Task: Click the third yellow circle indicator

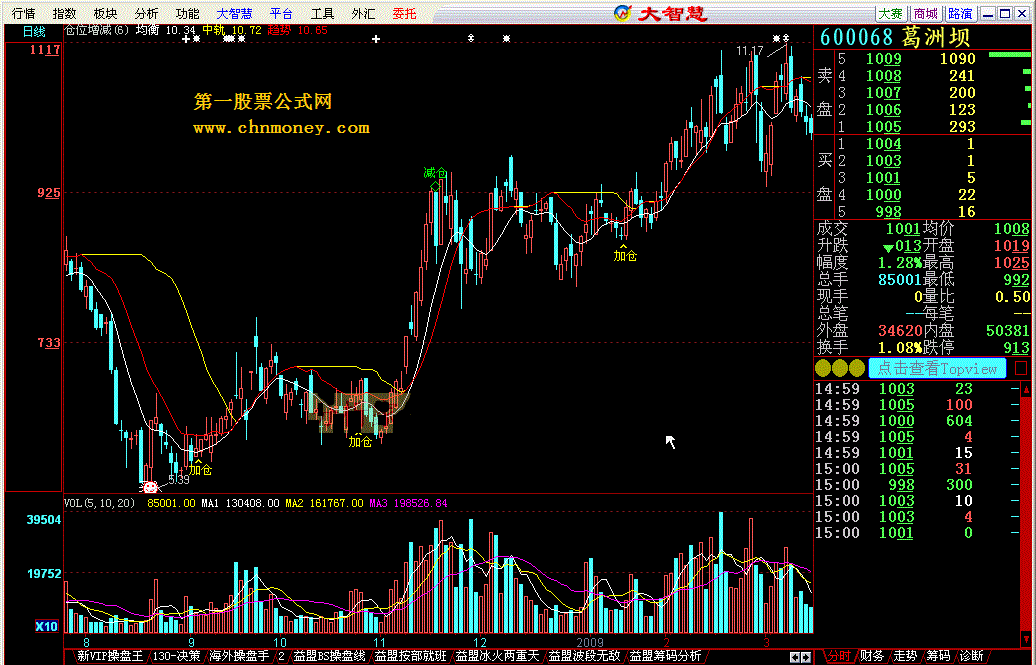Action: click(x=857, y=368)
